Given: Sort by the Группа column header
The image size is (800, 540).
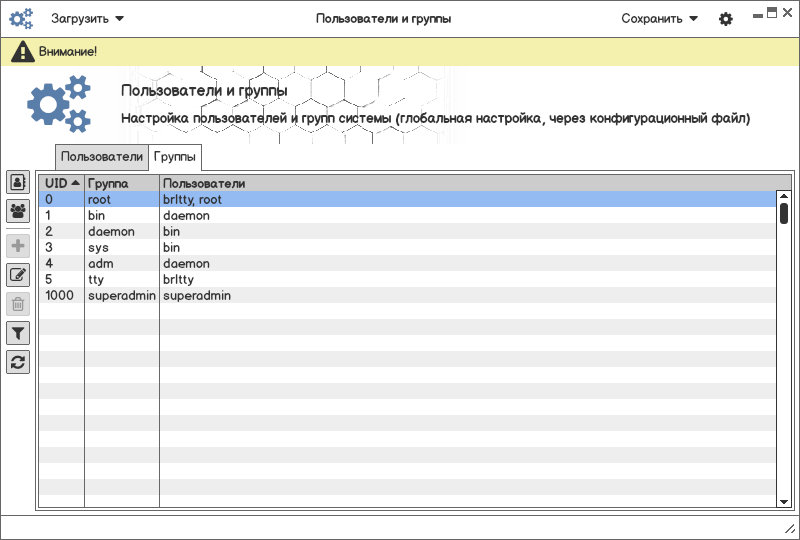Looking at the screenshot, I should (x=122, y=183).
